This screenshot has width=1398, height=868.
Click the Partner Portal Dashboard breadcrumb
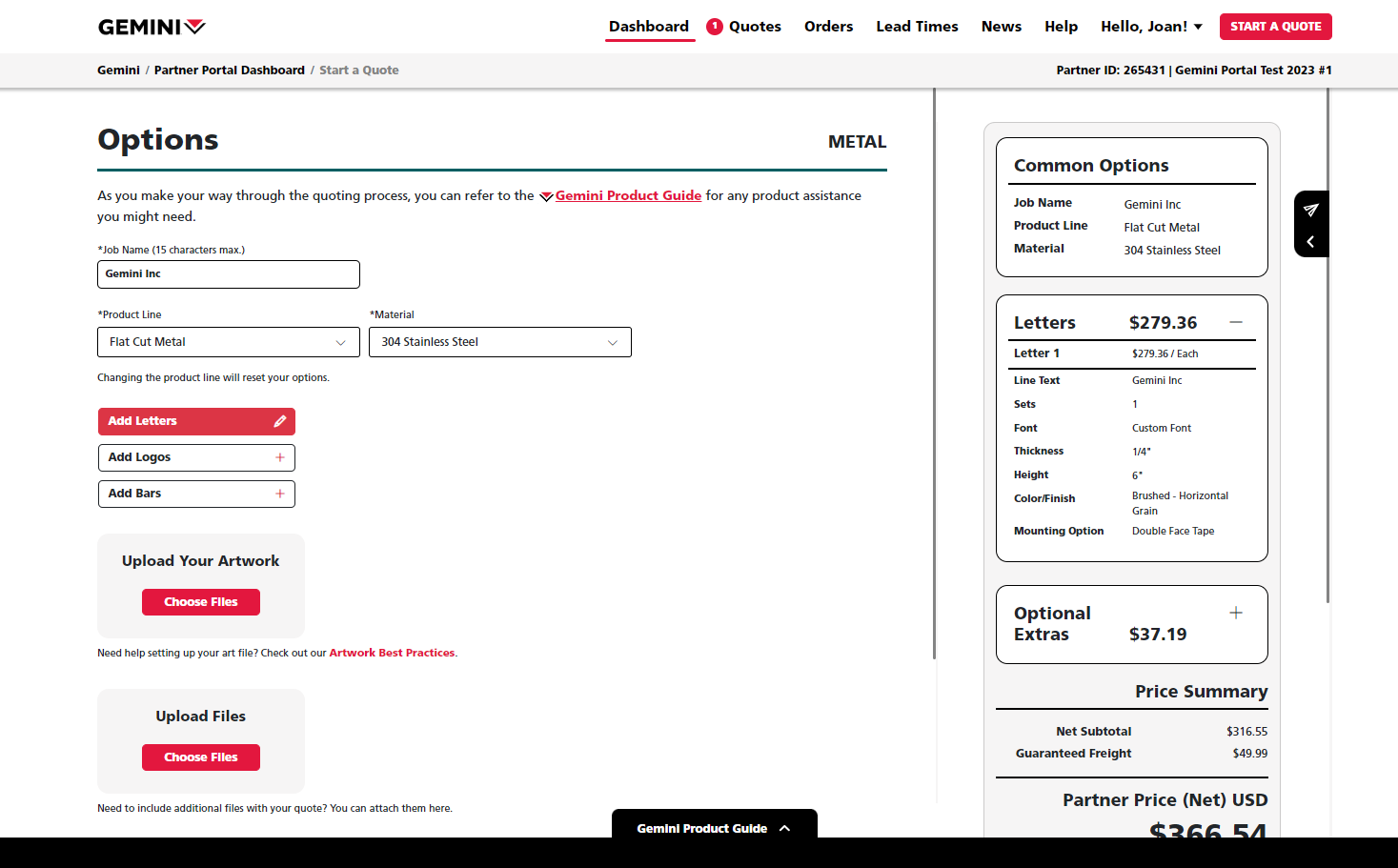[x=230, y=71]
